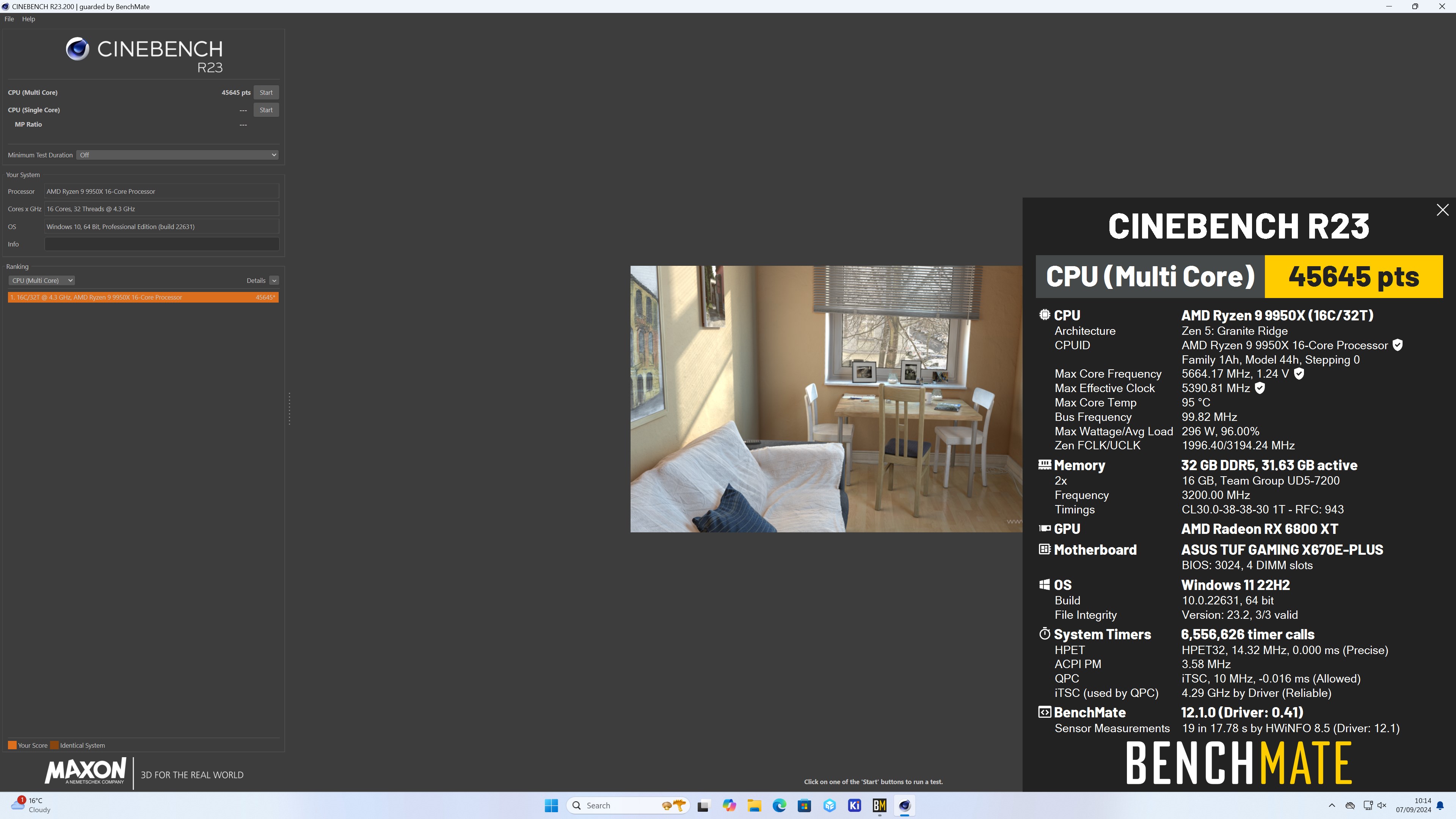Image resolution: width=1456 pixels, height=819 pixels.
Task: Switch to BenchMate (BM) in the taskbar
Action: 880,805
